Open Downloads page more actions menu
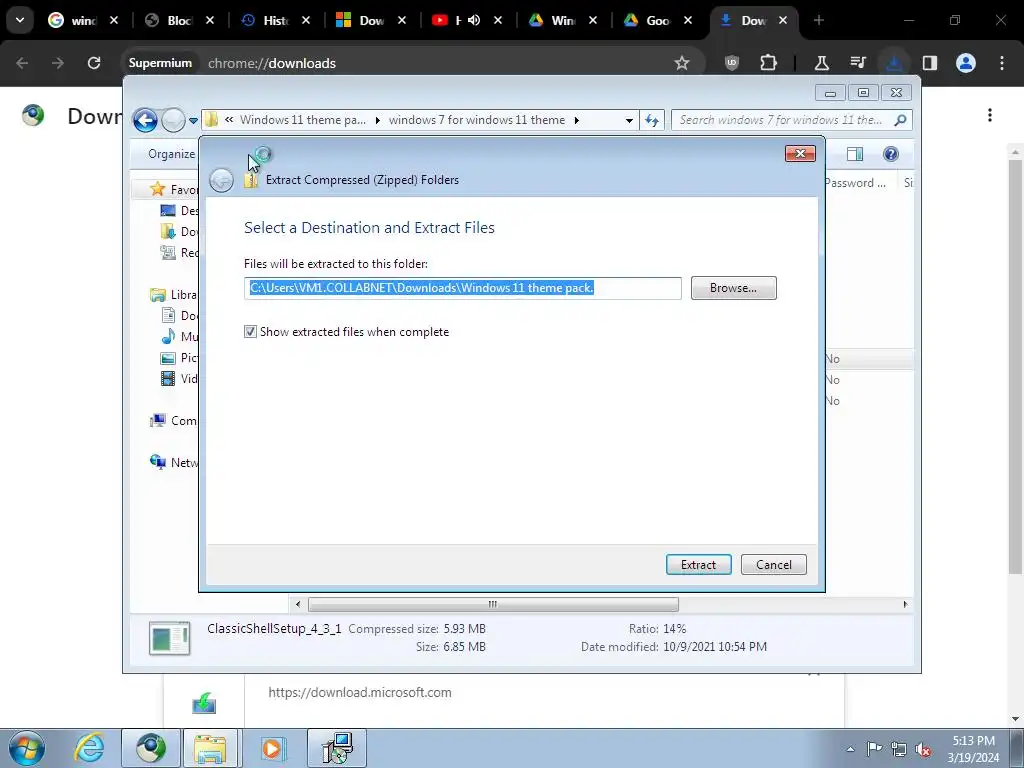This screenshot has width=1024, height=768. pyautogui.click(x=990, y=116)
